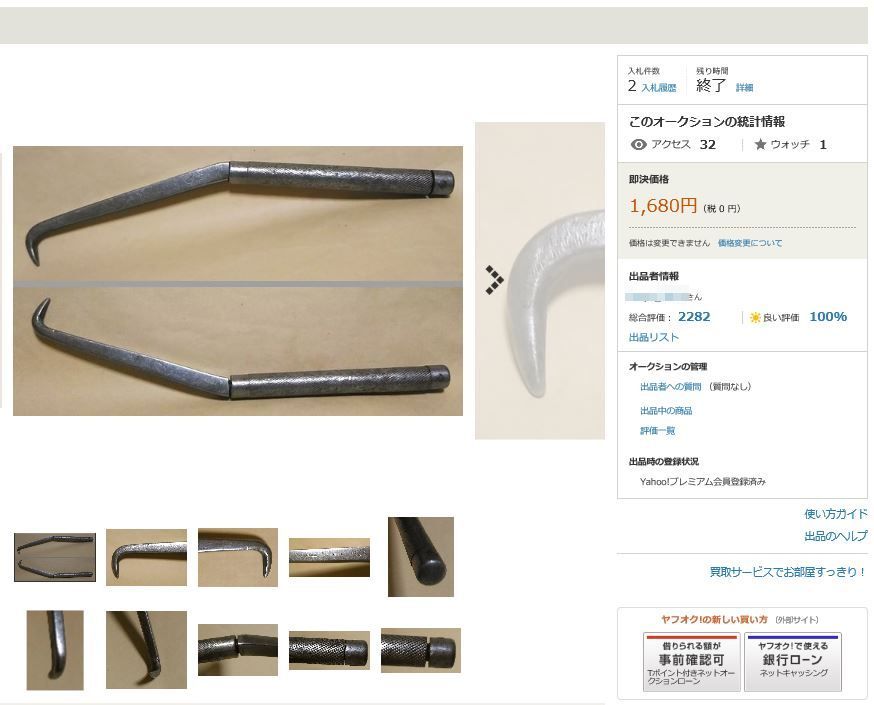Image resolution: width=874 pixels, height=705 pixels.
Task: Open 出品者への質問 link
Action: pyautogui.click(x=671, y=386)
